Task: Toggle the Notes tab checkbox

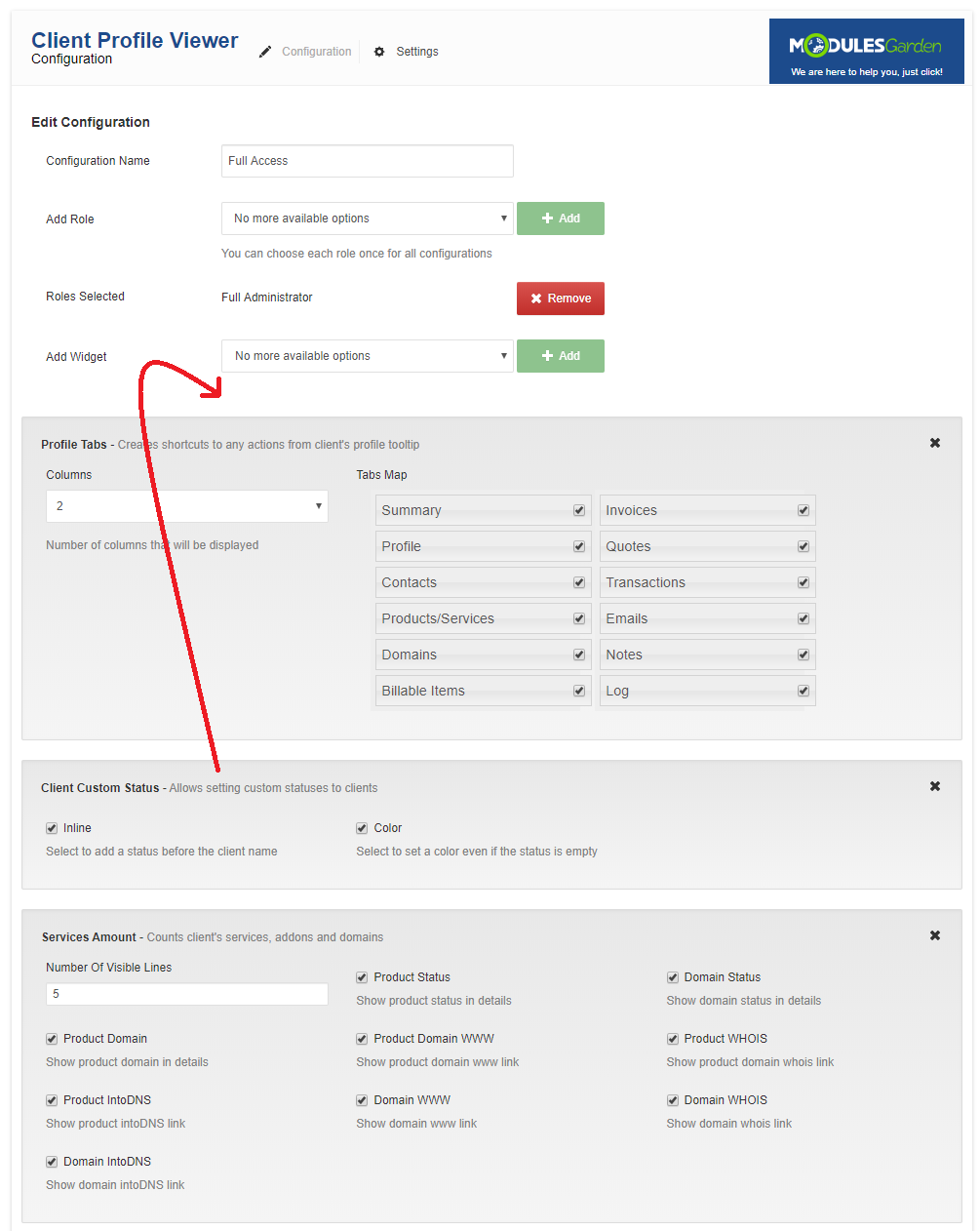Action: coord(804,655)
